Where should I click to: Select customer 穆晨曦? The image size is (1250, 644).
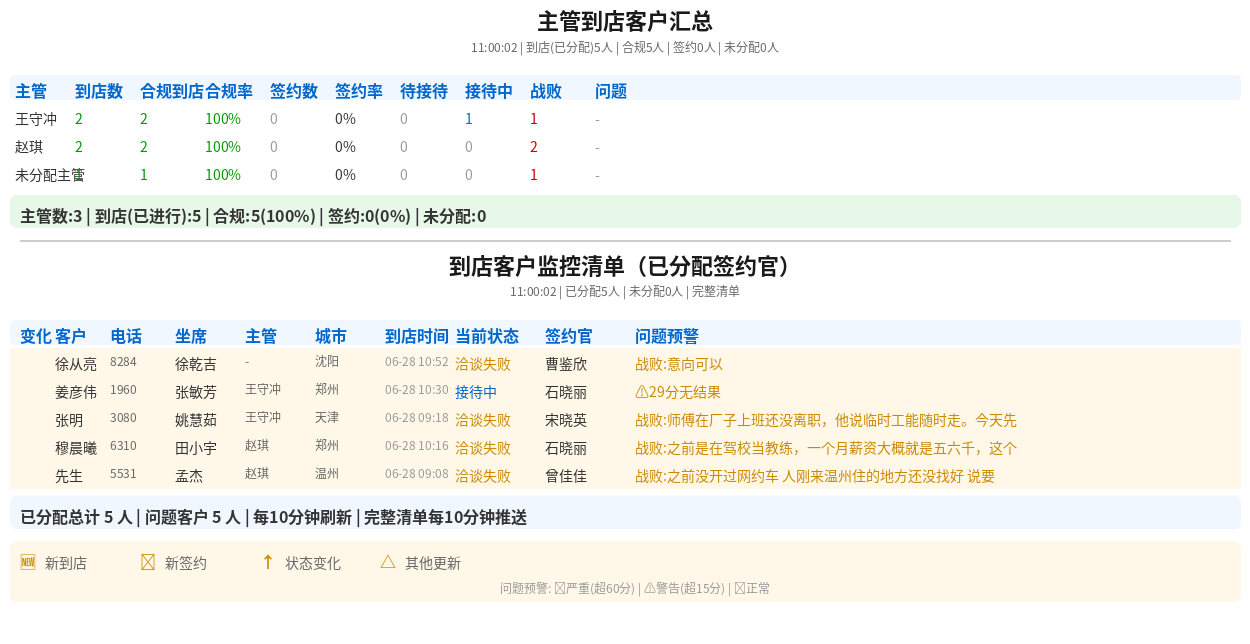click(x=76, y=448)
